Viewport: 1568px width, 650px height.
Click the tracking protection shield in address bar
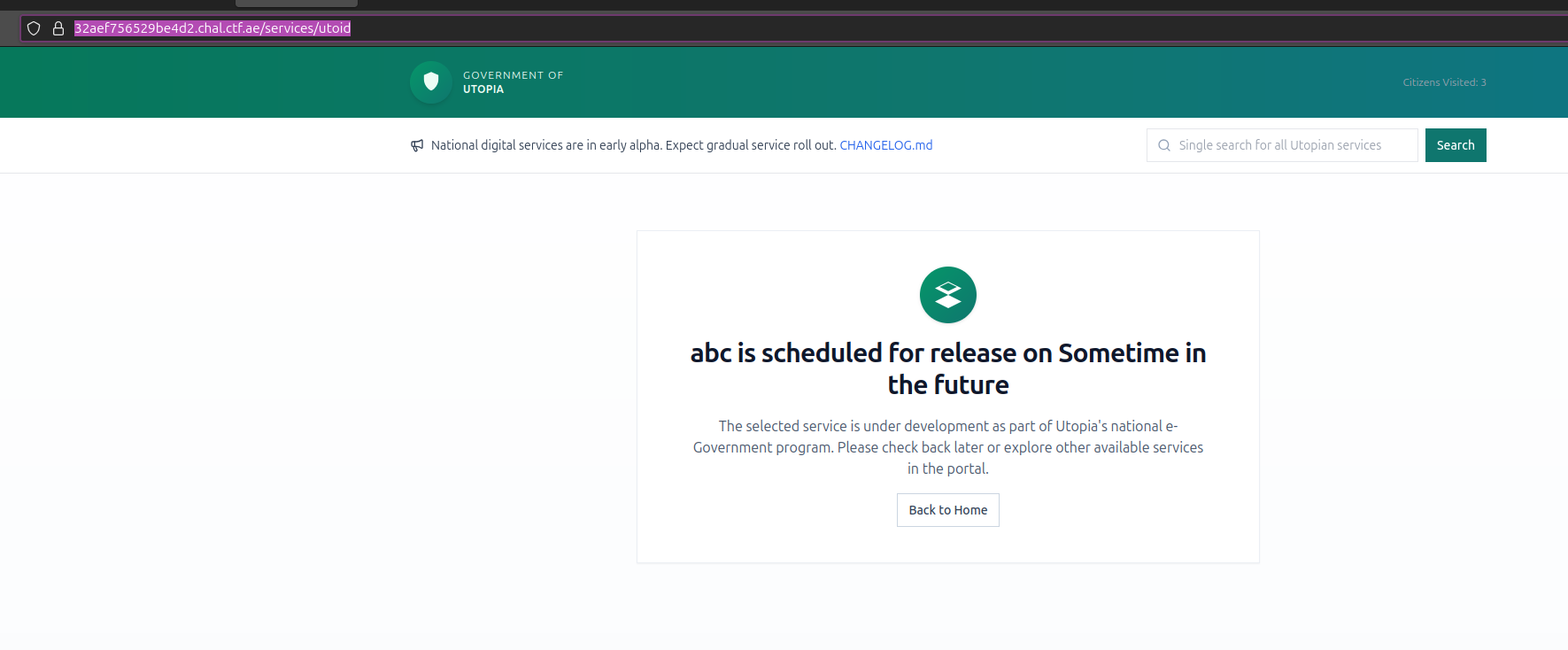34,28
